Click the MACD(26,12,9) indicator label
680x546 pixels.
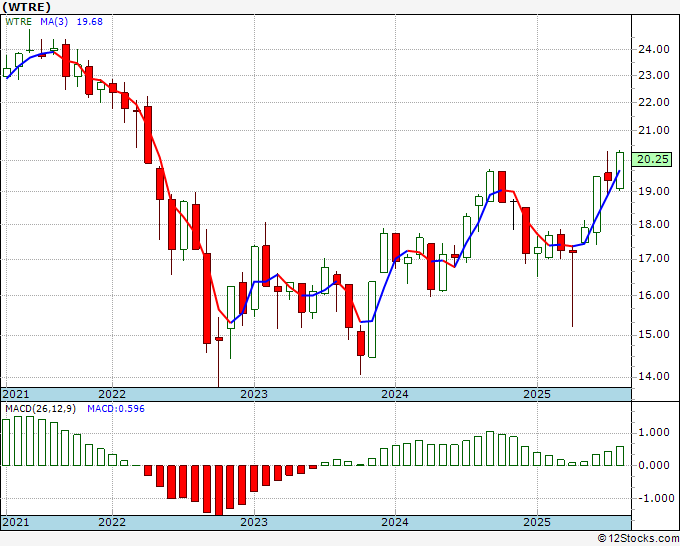point(40,409)
